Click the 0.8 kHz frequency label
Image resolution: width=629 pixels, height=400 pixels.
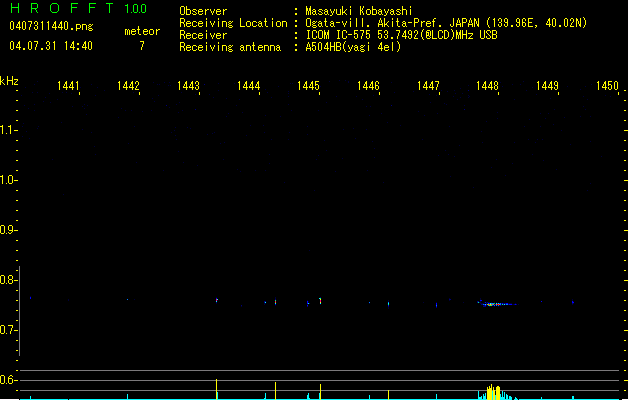[x=8, y=280]
